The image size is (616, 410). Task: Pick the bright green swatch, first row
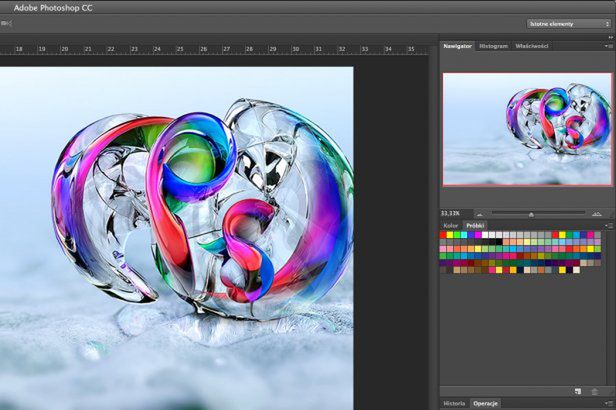(x=457, y=234)
